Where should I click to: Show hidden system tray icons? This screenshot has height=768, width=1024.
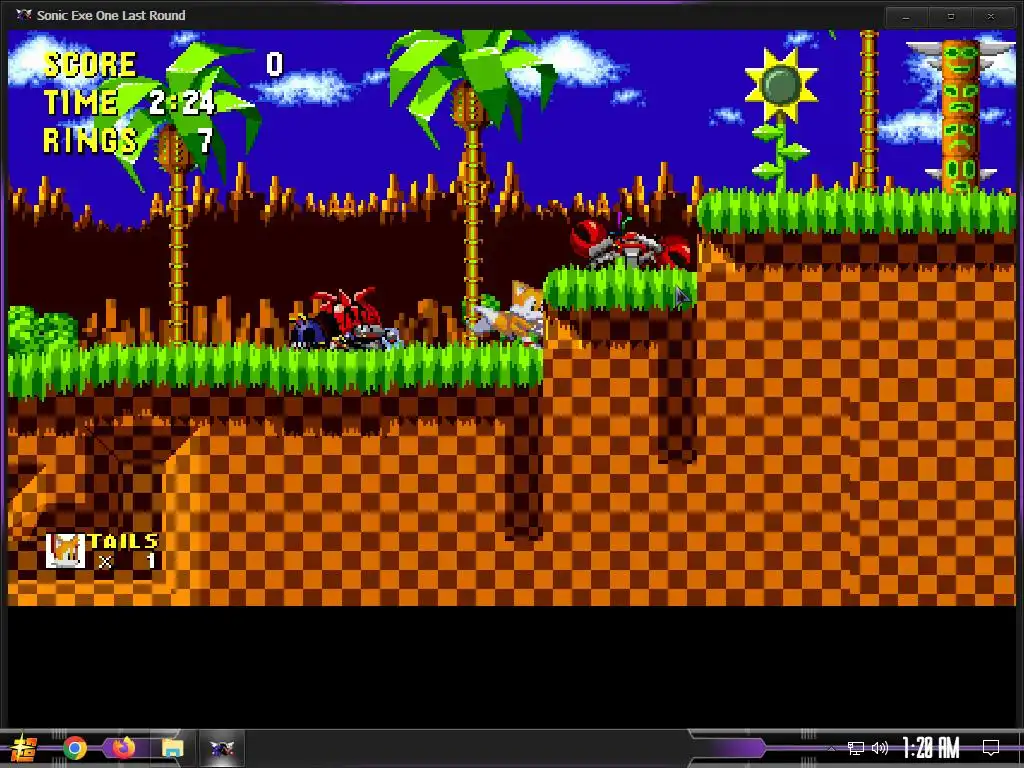click(x=831, y=748)
